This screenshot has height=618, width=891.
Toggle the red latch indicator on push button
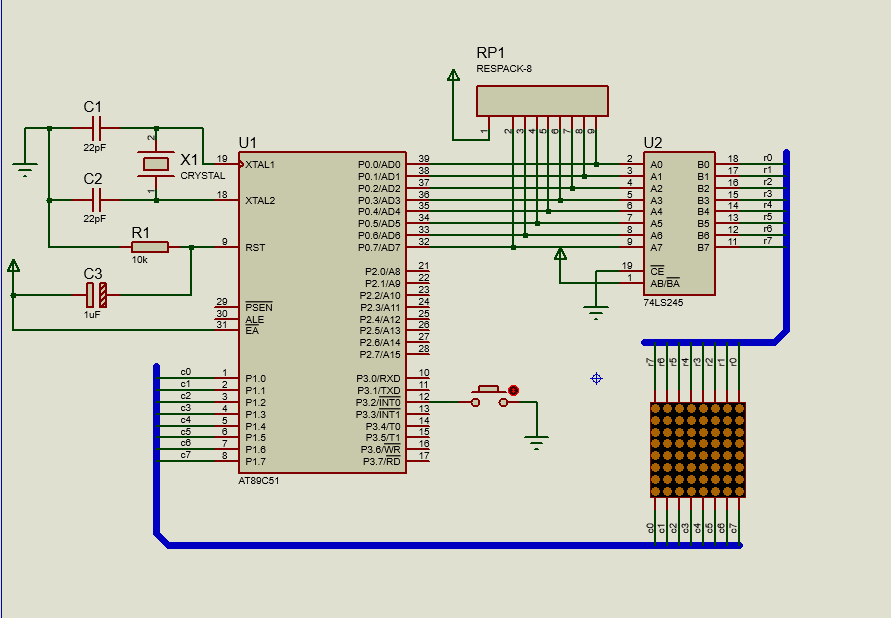point(514,390)
